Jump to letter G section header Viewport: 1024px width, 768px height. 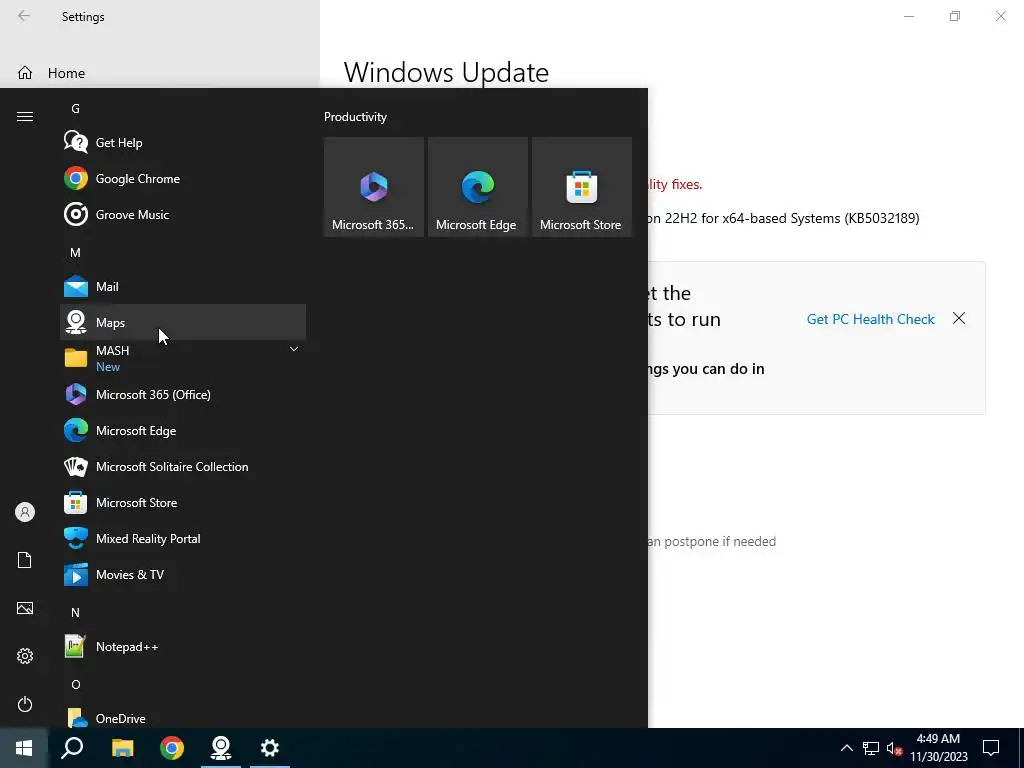pos(75,108)
